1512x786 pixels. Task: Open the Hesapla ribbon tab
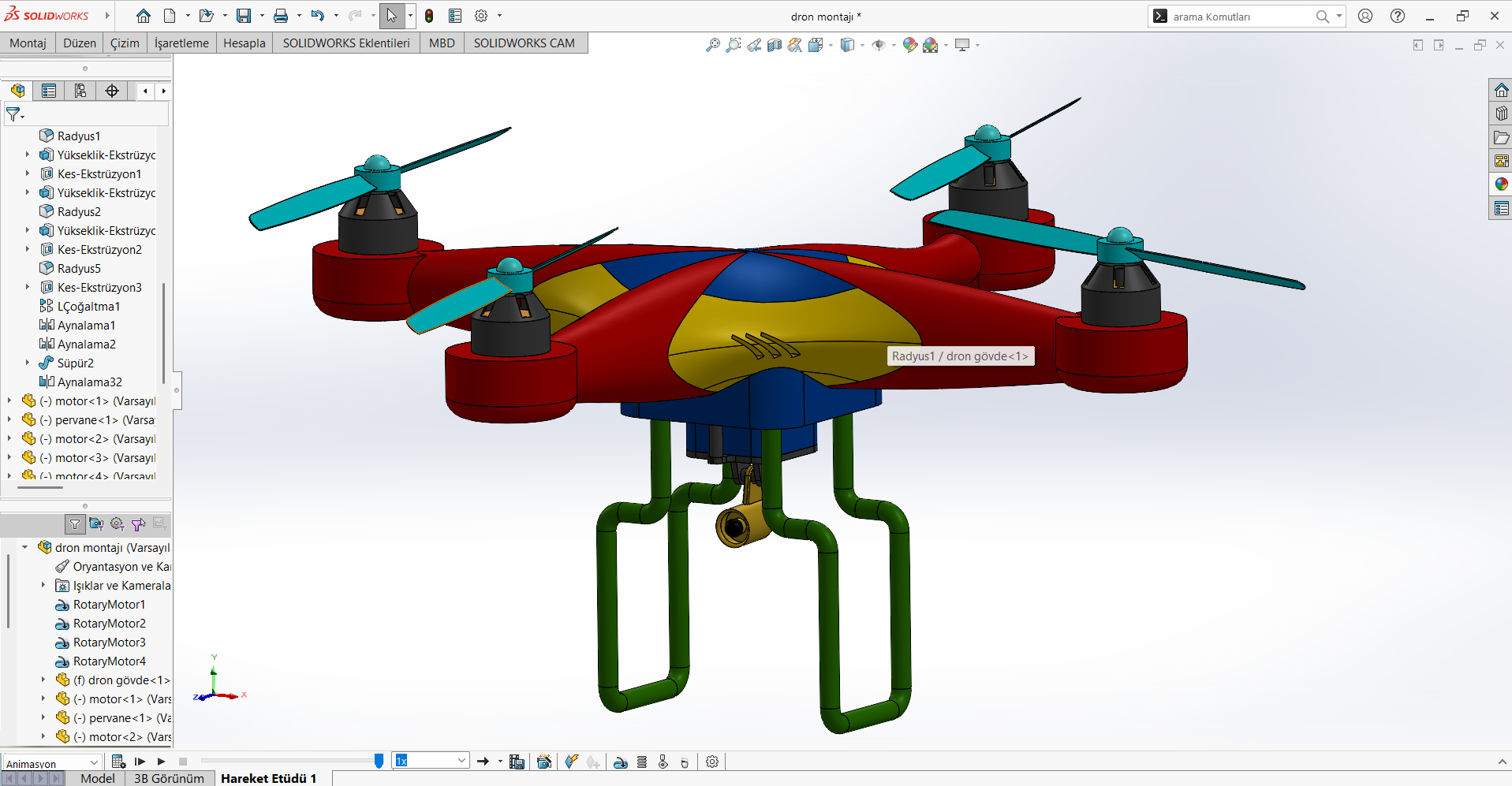[x=245, y=43]
